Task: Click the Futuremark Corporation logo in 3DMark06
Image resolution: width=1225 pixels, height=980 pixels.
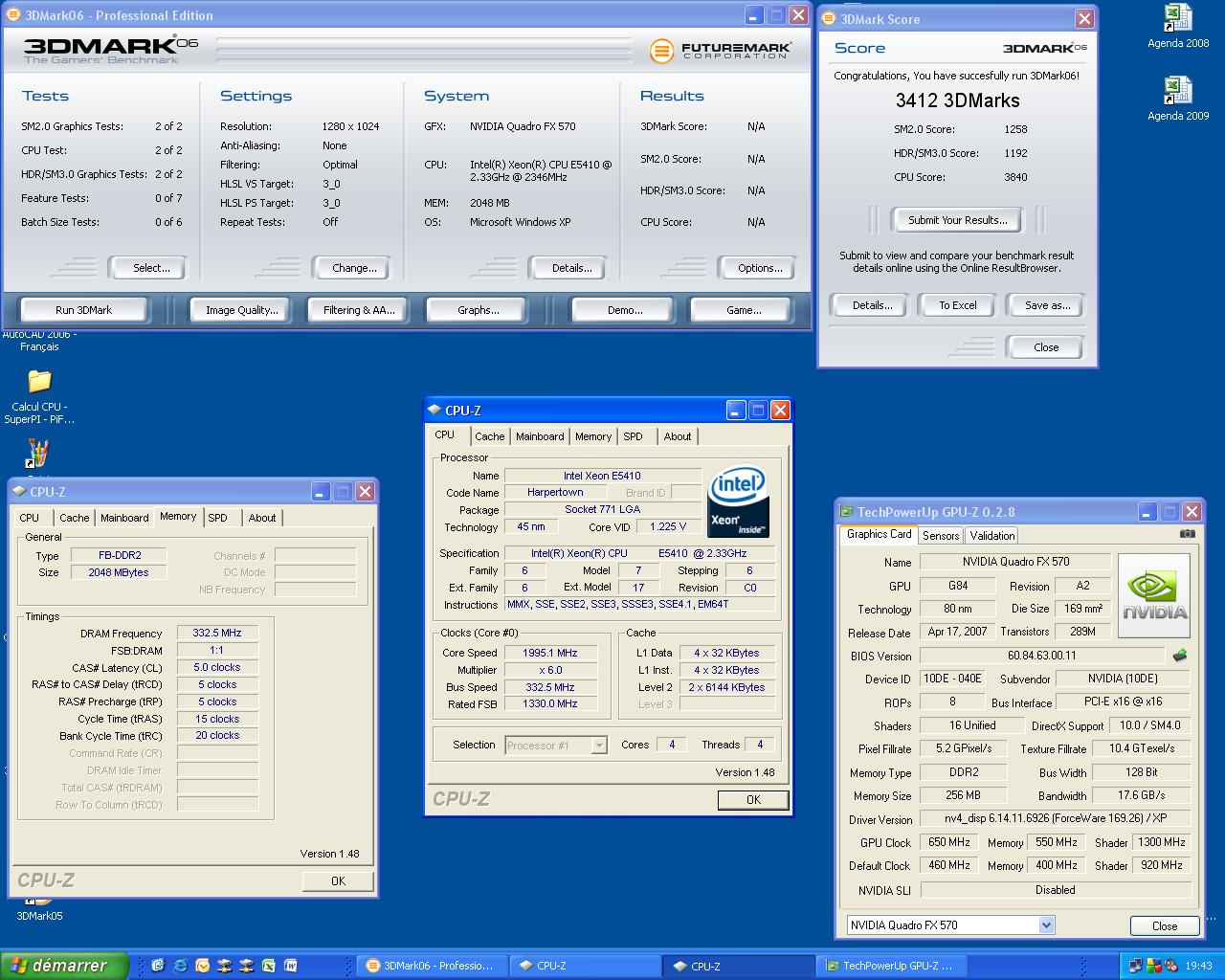Action: click(720, 51)
